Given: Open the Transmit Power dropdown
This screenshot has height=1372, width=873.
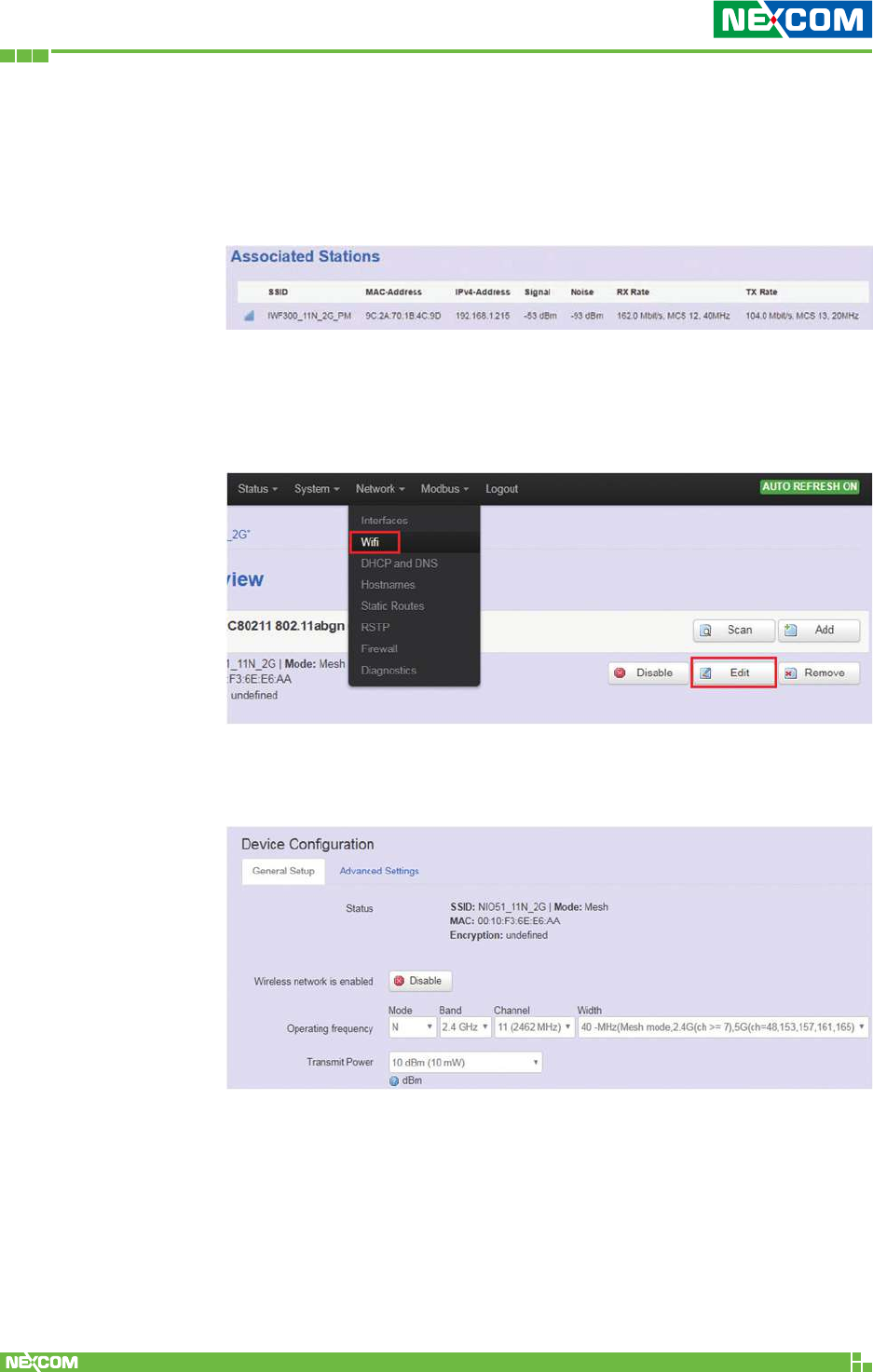Looking at the screenshot, I should point(465,1063).
